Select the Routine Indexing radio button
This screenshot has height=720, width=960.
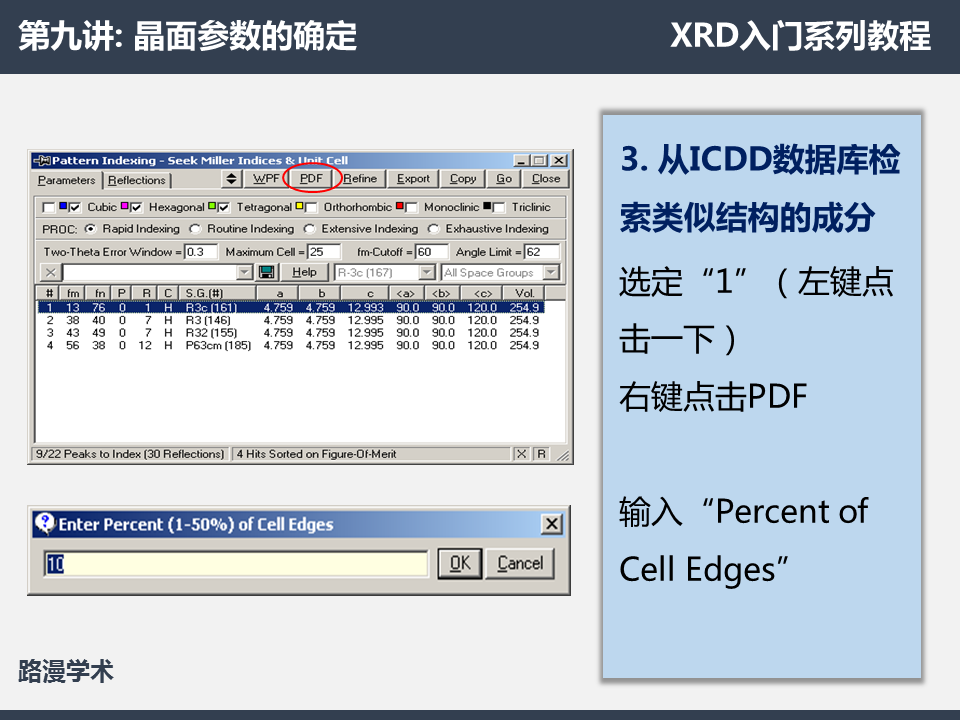click(195, 228)
